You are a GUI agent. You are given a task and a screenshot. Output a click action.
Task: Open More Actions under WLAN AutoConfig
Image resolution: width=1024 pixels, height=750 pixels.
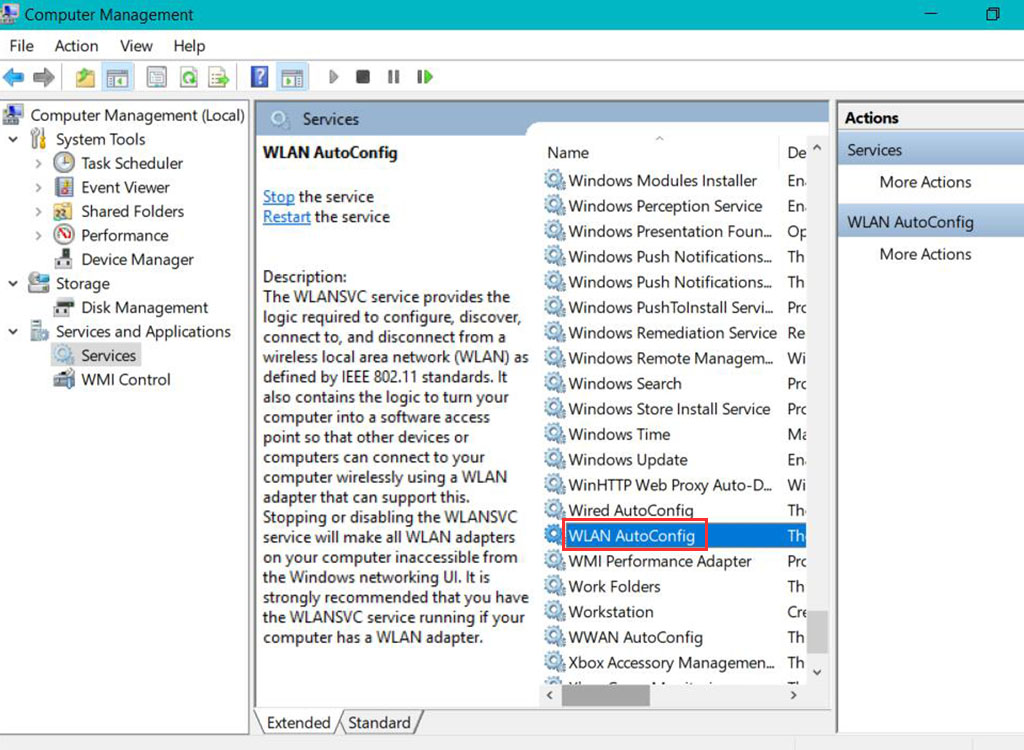pyautogui.click(x=925, y=254)
